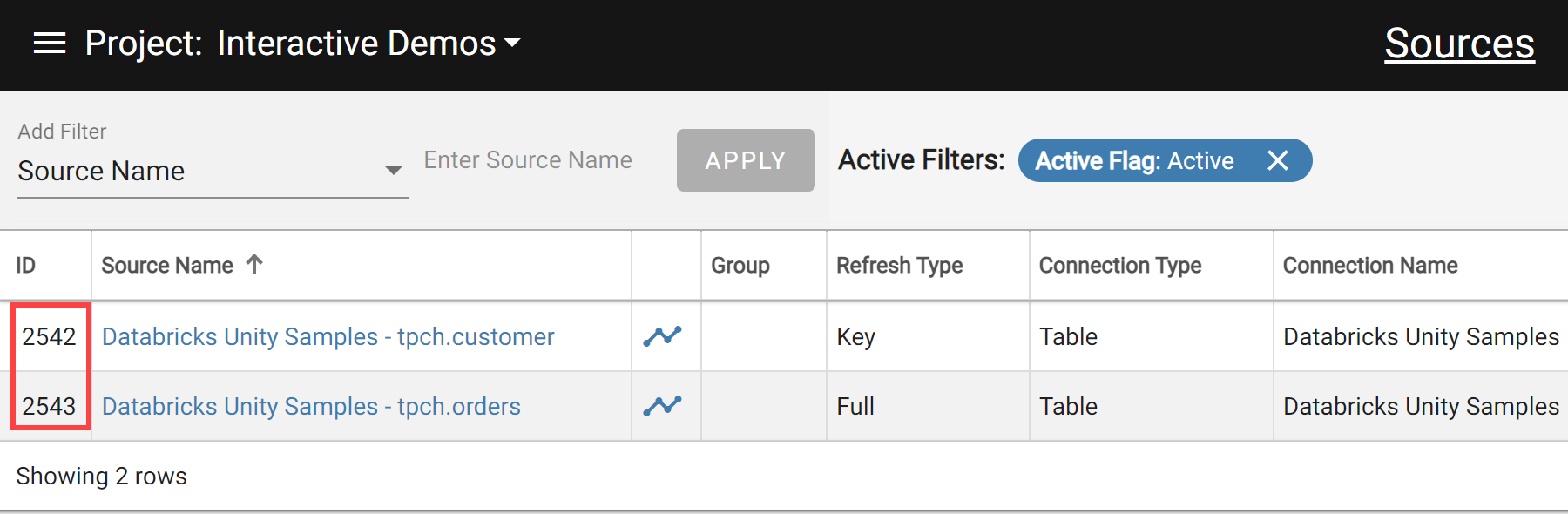The image size is (1568, 514).
Task: Click the Refresh Type column header
Action: click(x=899, y=265)
